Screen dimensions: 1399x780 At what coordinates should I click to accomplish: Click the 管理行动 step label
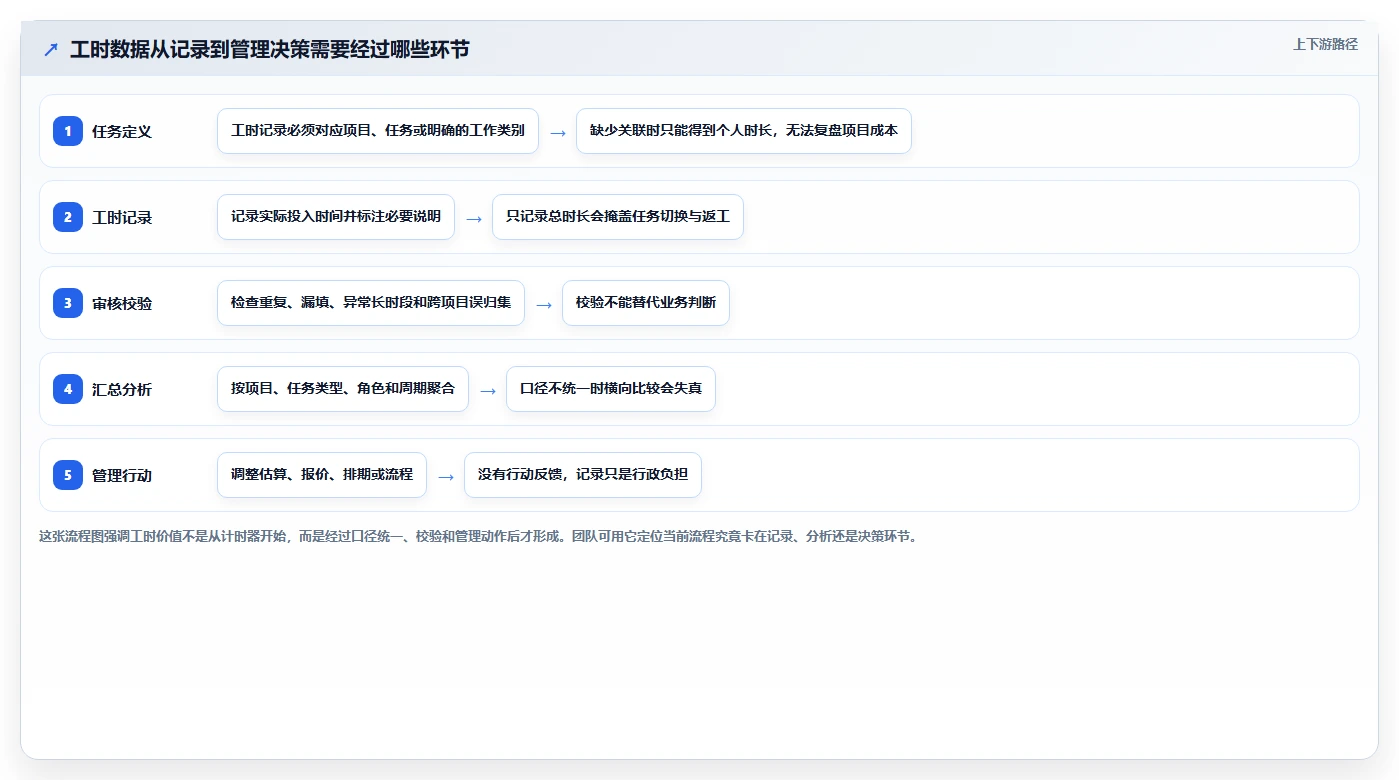pyautogui.click(x=122, y=475)
